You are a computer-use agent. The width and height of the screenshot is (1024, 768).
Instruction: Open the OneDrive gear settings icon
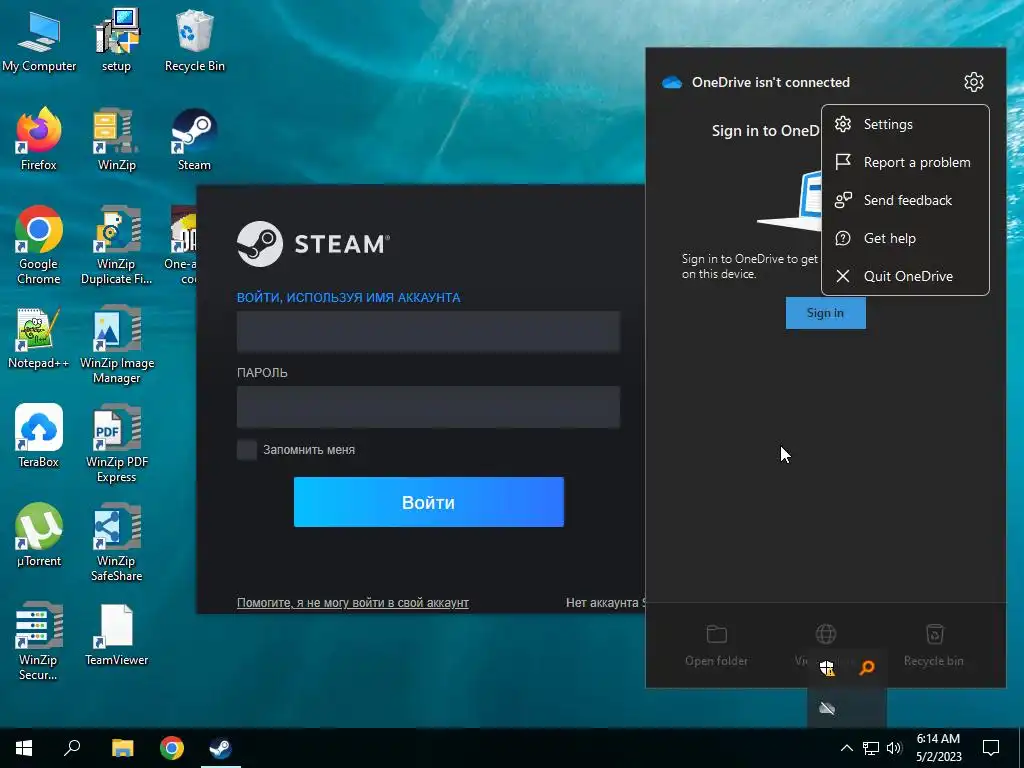click(x=974, y=82)
